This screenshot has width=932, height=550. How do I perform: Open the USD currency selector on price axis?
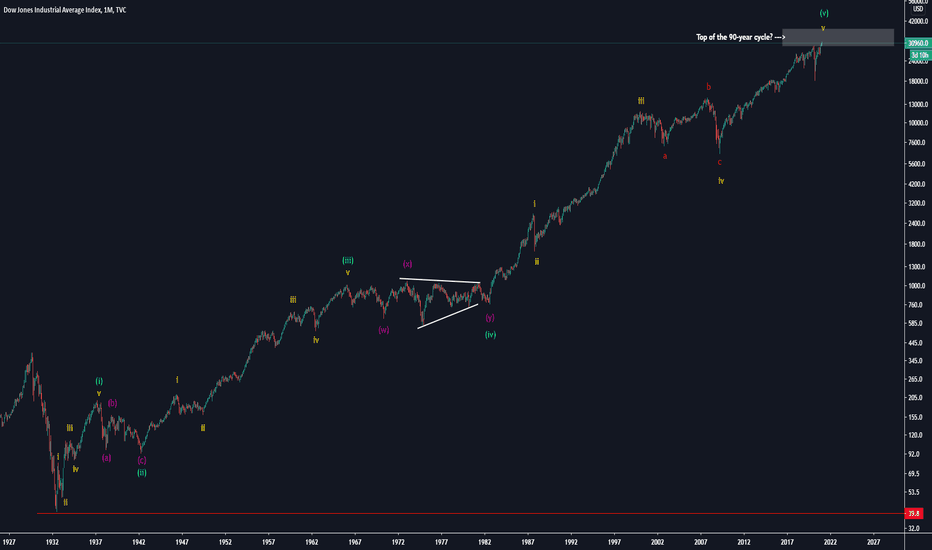pyautogui.click(x=918, y=9)
